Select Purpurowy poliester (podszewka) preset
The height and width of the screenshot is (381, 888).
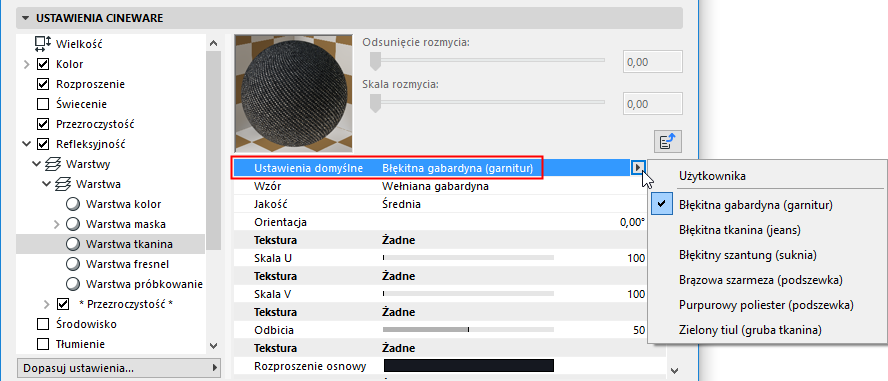coord(766,305)
